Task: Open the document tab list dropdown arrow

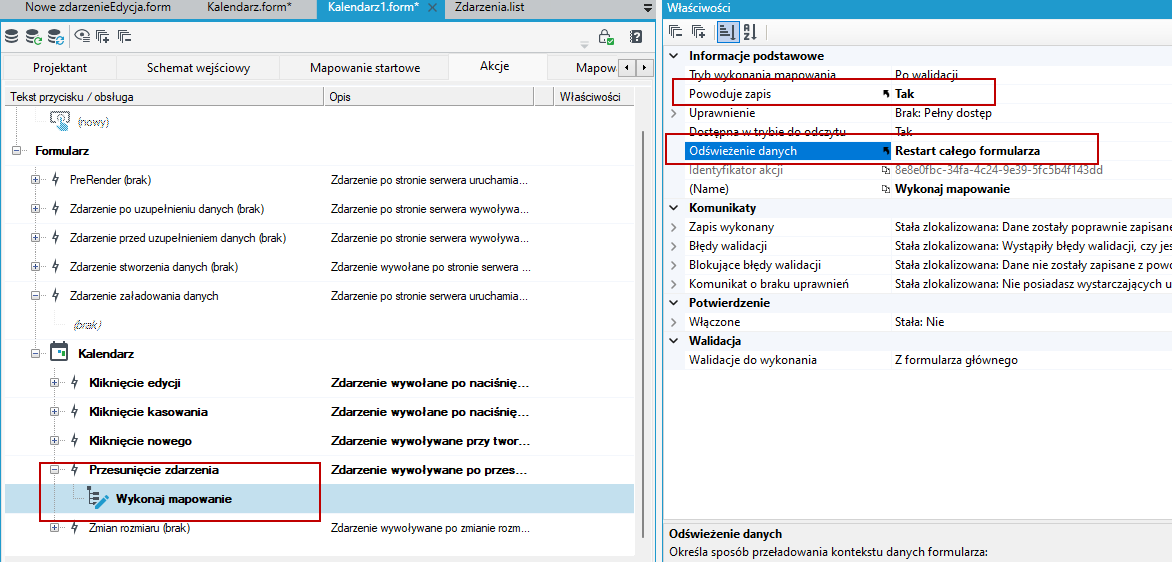Action: point(647,7)
